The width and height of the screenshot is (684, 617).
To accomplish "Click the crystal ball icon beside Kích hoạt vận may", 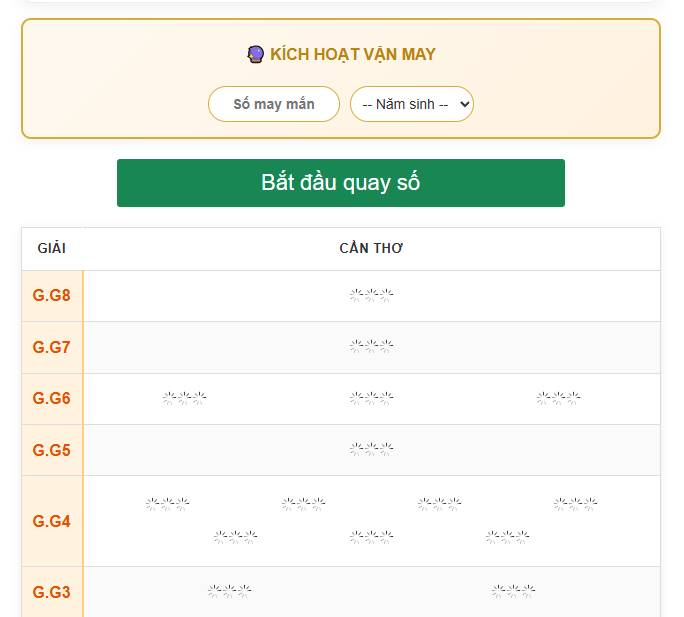I will 255,55.
